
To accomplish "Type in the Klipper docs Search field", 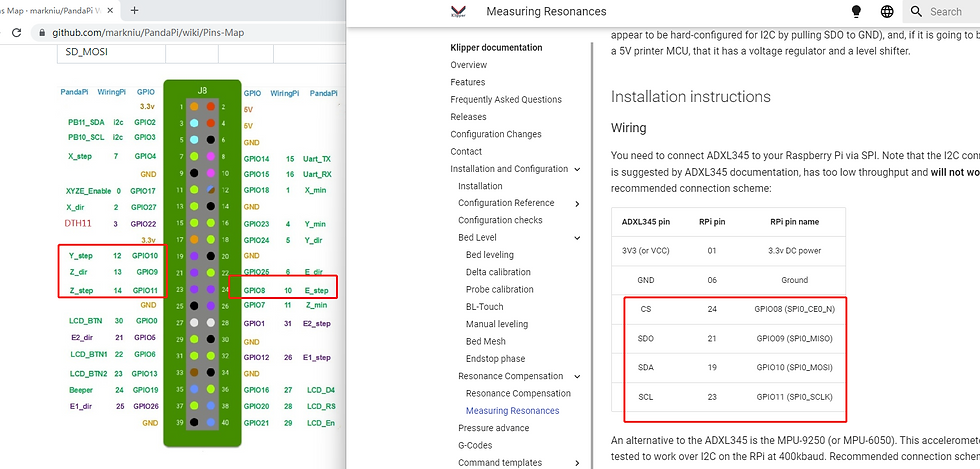I will (952, 12).
